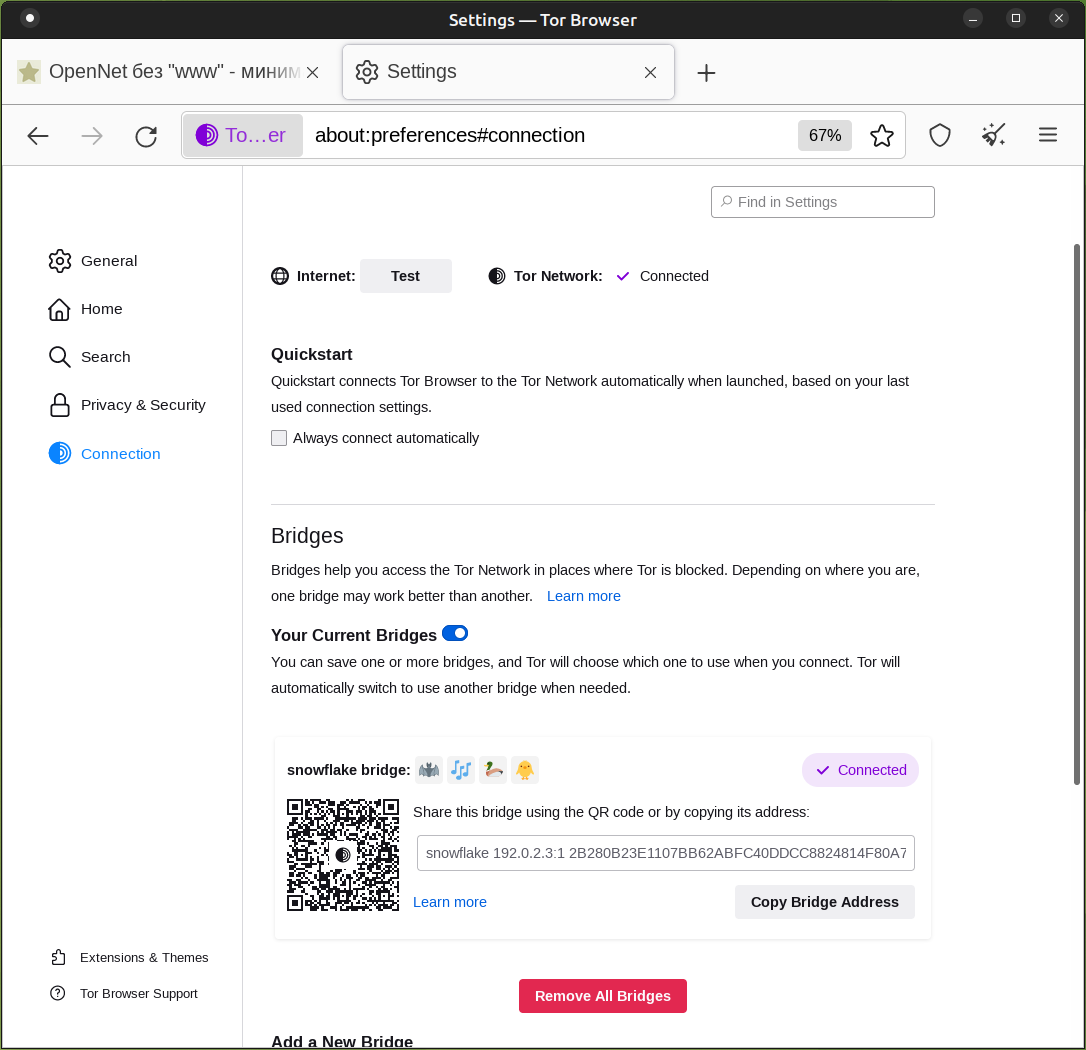Click the reload page icon

[146, 136]
